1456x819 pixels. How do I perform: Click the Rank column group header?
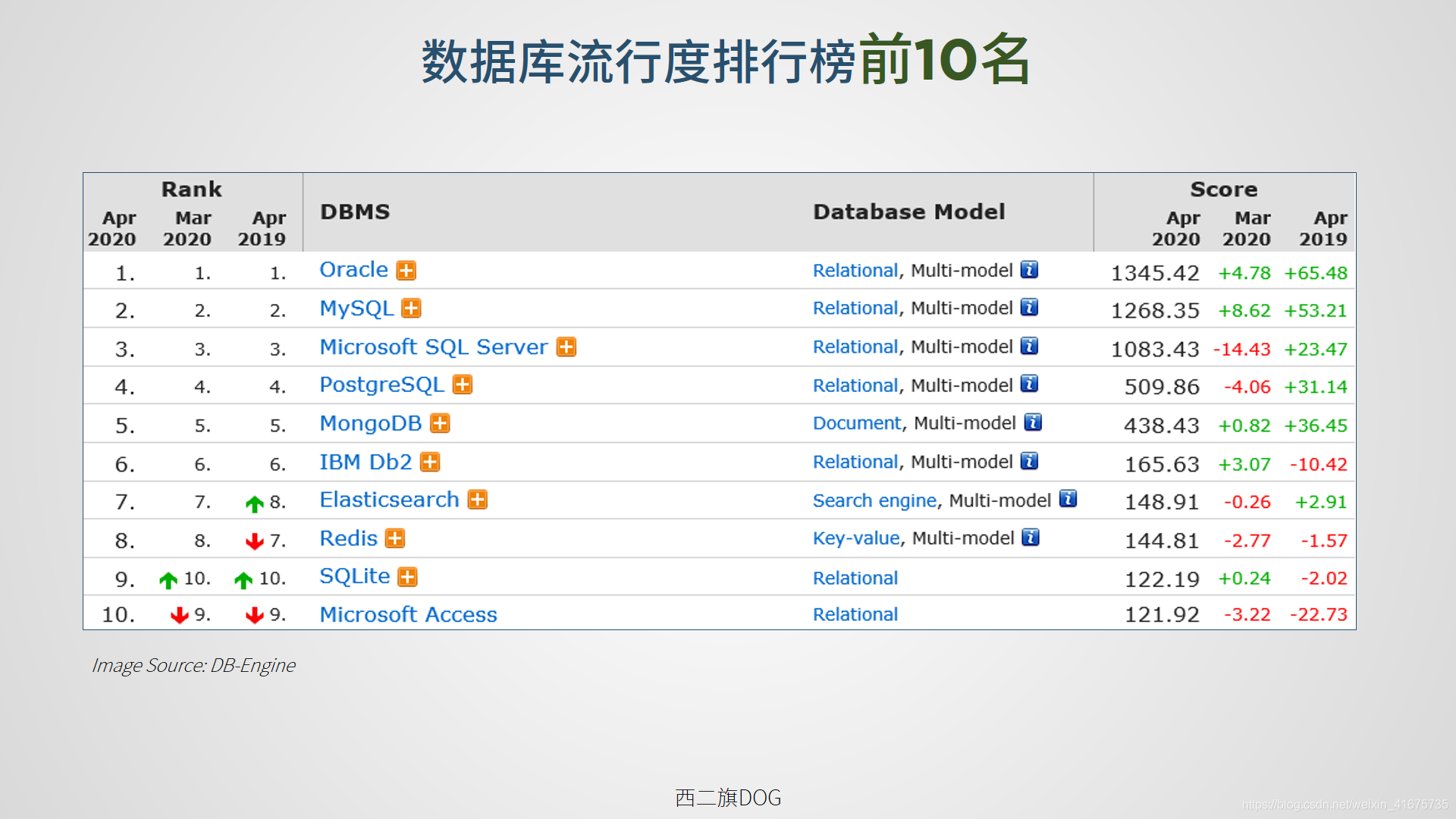click(x=191, y=189)
